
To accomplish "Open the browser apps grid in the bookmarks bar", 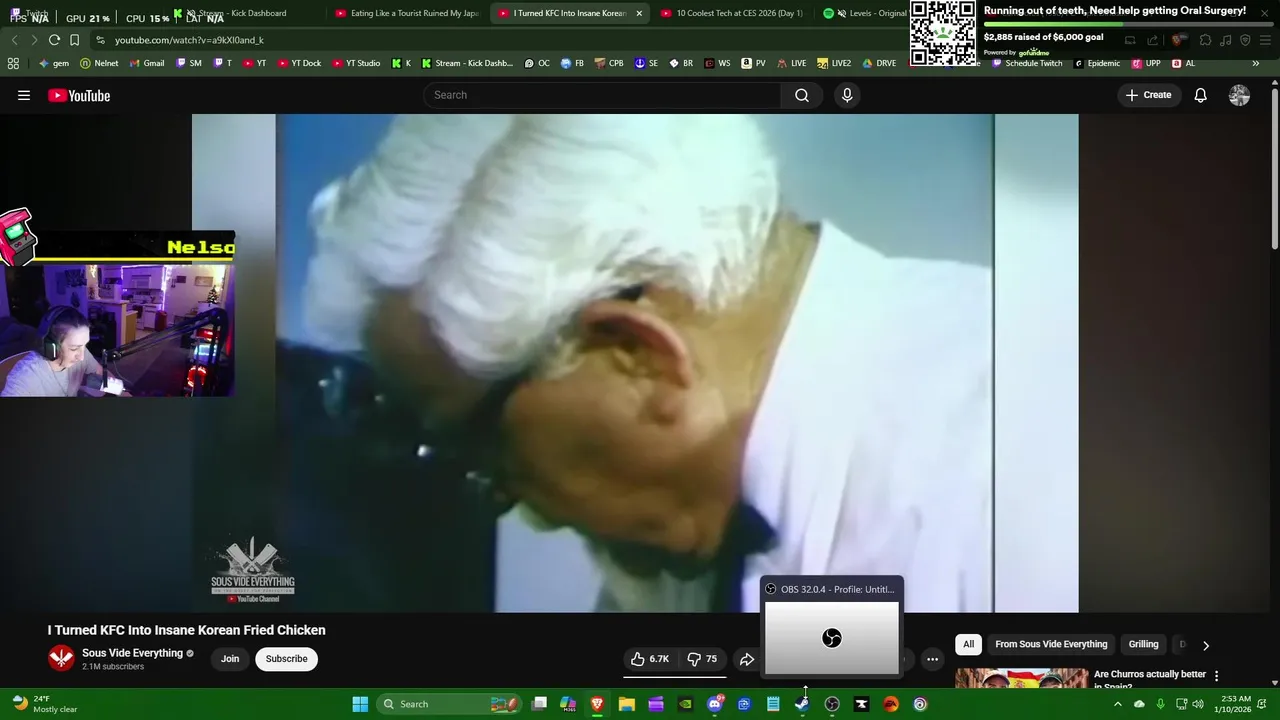I will point(13,63).
